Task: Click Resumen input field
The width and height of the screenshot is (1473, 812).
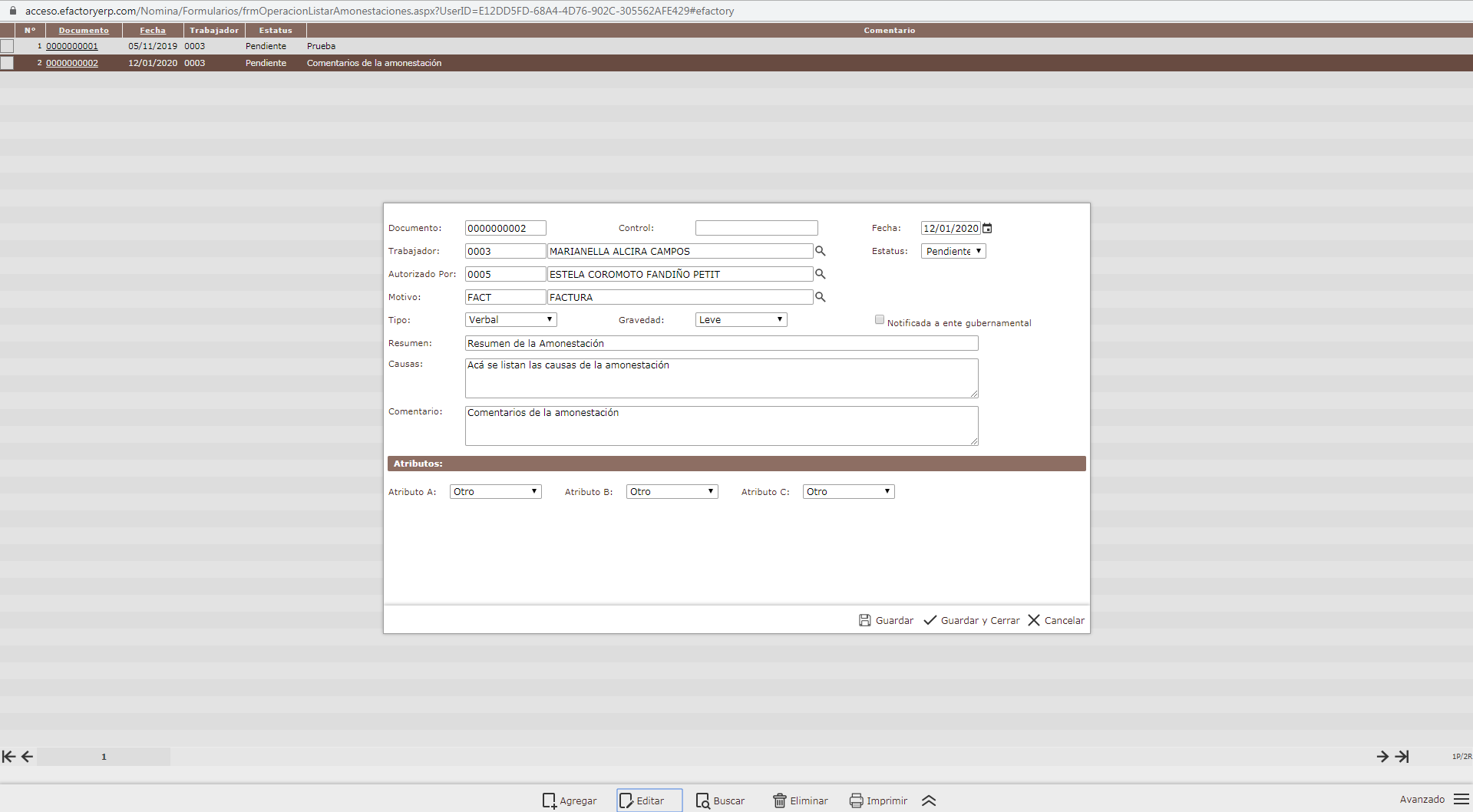Action: pos(722,343)
